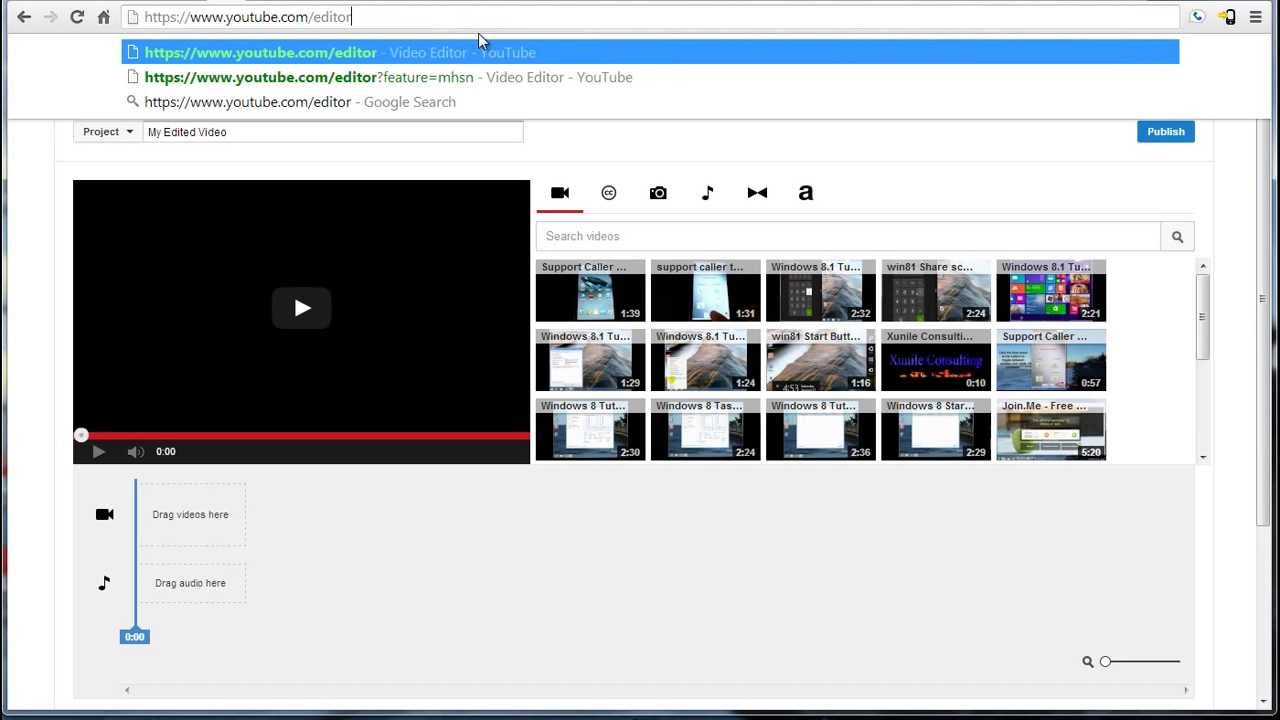
Task: Select Windows 8 Tut... thumbnail lasting 2:30
Action: pos(590,430)
